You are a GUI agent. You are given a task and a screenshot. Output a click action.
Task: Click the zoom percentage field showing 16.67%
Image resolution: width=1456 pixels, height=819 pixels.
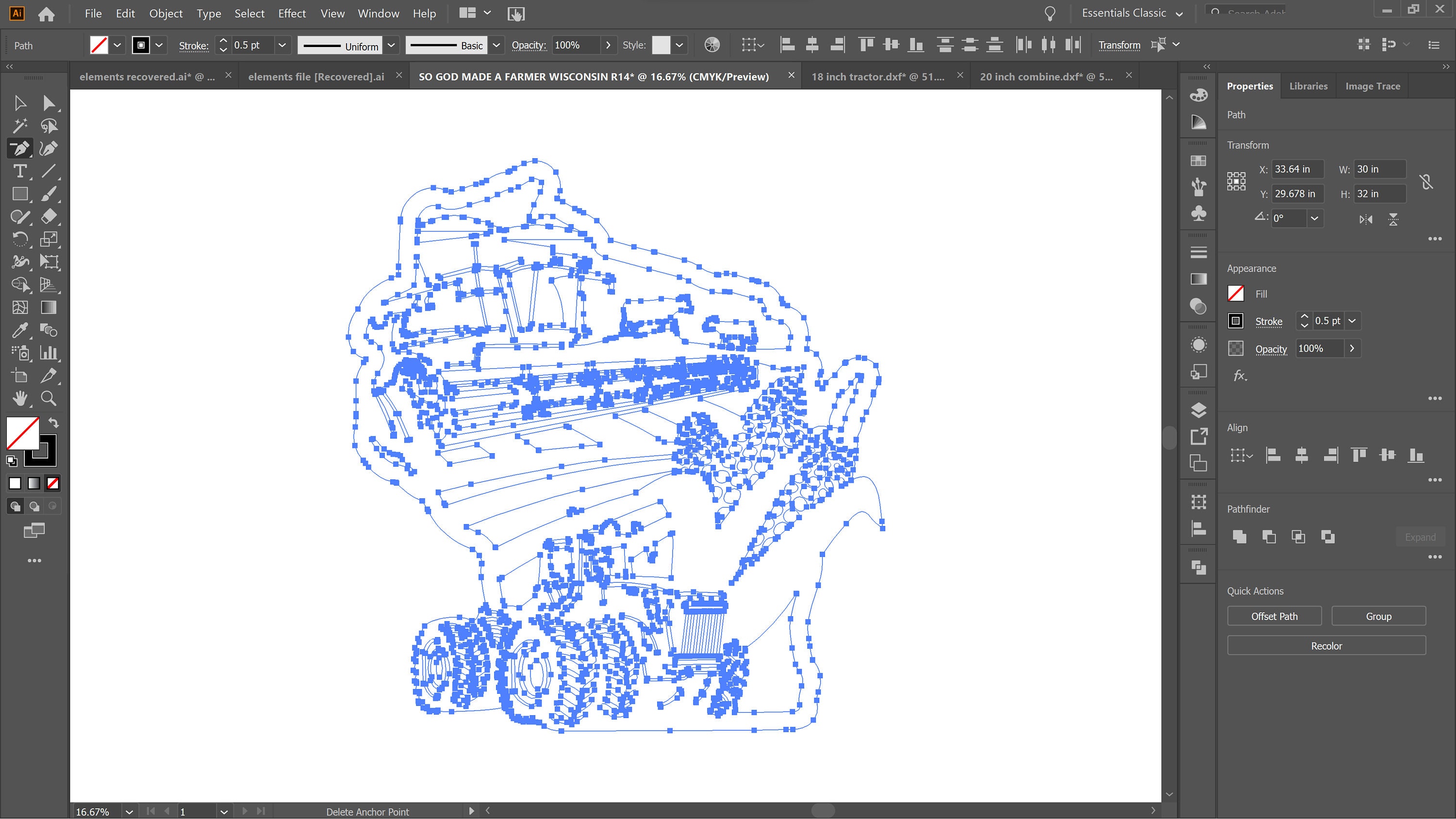93,811
